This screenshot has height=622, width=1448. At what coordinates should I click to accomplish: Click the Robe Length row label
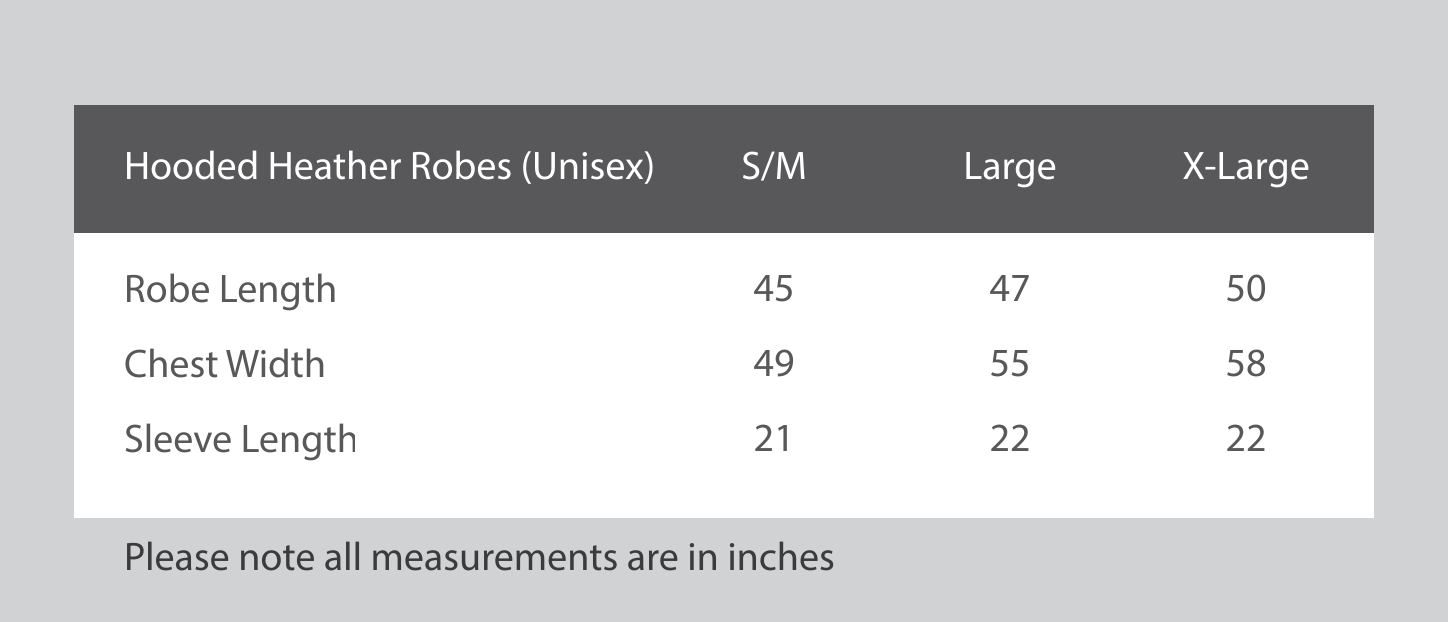[230, 291]
